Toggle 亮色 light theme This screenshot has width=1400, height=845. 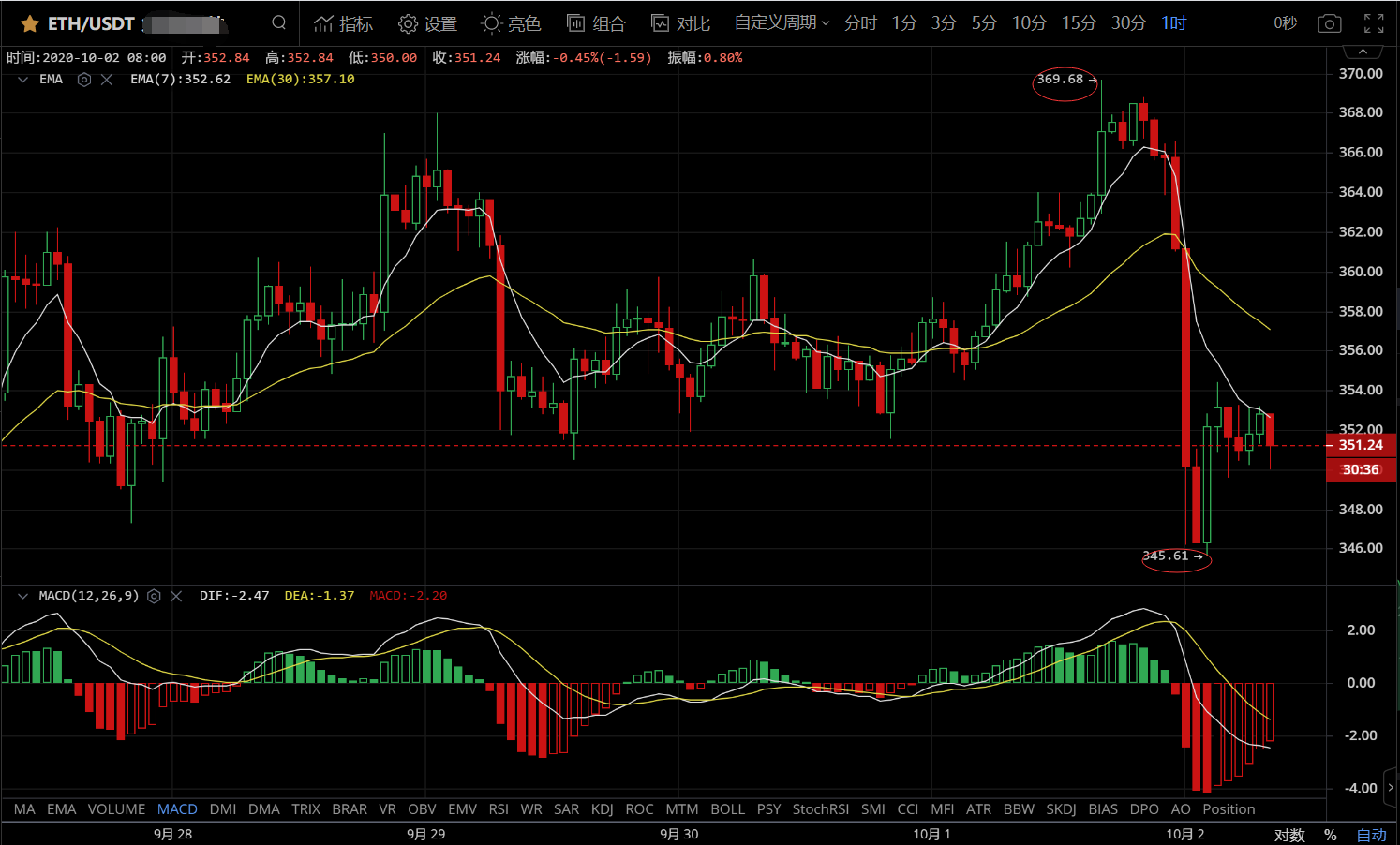tap(511, 23)
